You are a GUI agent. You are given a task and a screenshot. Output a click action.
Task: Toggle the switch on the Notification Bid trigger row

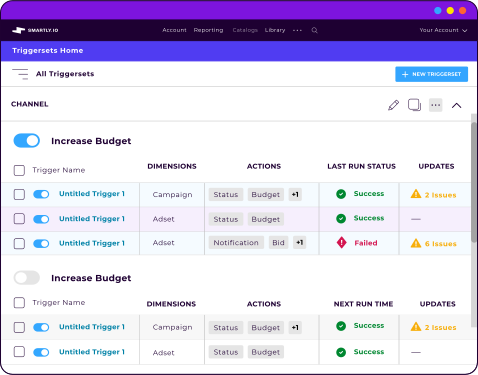click(41, 244)
